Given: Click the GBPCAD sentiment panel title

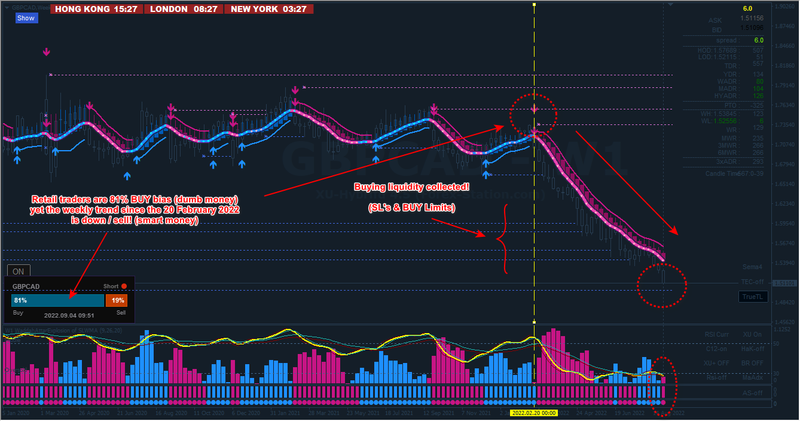Looking at the screenshot, I should (26, 287).
